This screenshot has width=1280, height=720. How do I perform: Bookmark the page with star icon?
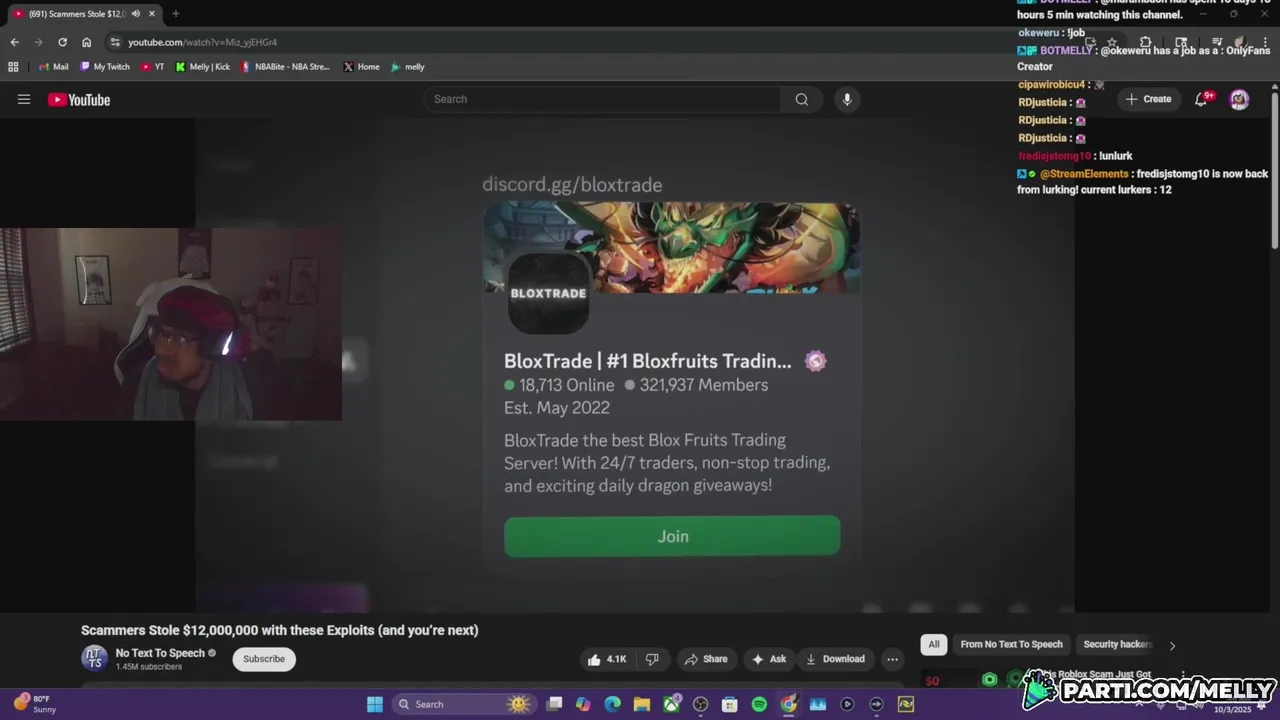coord(1111,43)
